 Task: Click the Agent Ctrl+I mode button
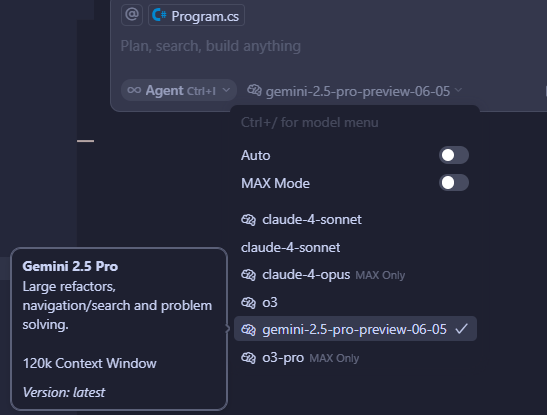[179, 90]
